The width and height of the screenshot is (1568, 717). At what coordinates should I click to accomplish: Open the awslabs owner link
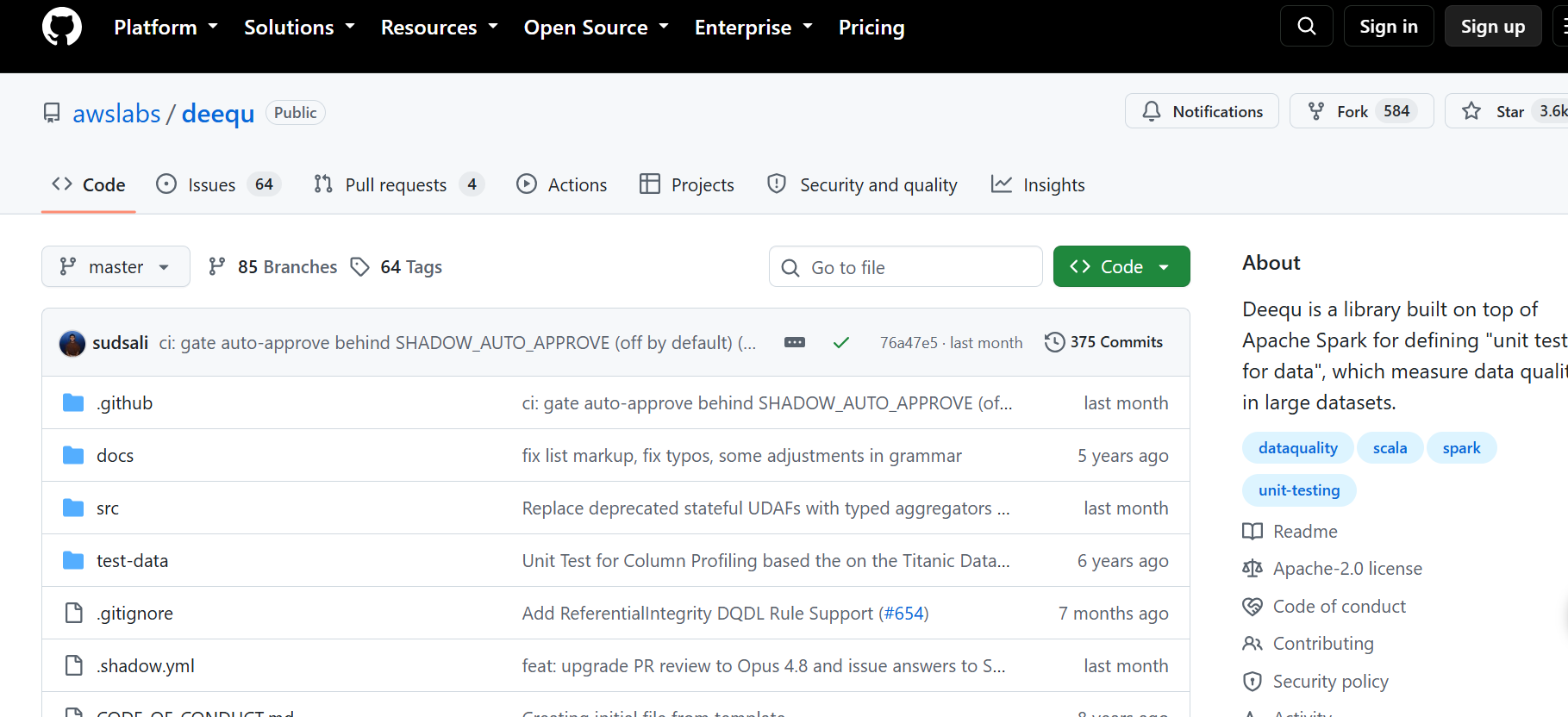click(116, 113)
